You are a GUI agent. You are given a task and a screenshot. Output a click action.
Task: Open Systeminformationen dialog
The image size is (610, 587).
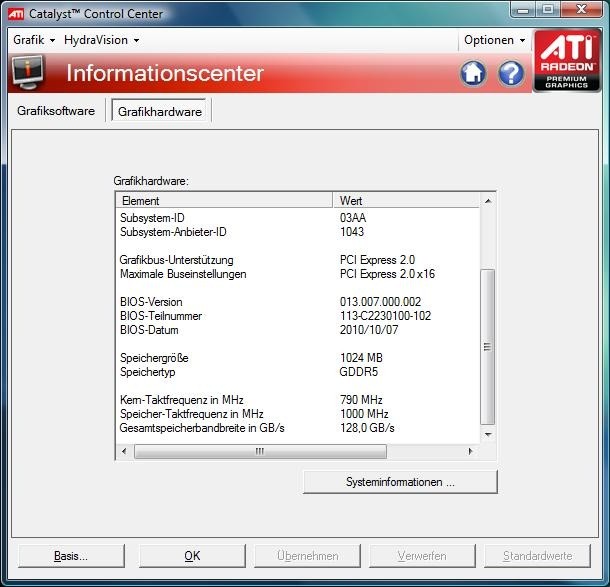tap(400, 482)
